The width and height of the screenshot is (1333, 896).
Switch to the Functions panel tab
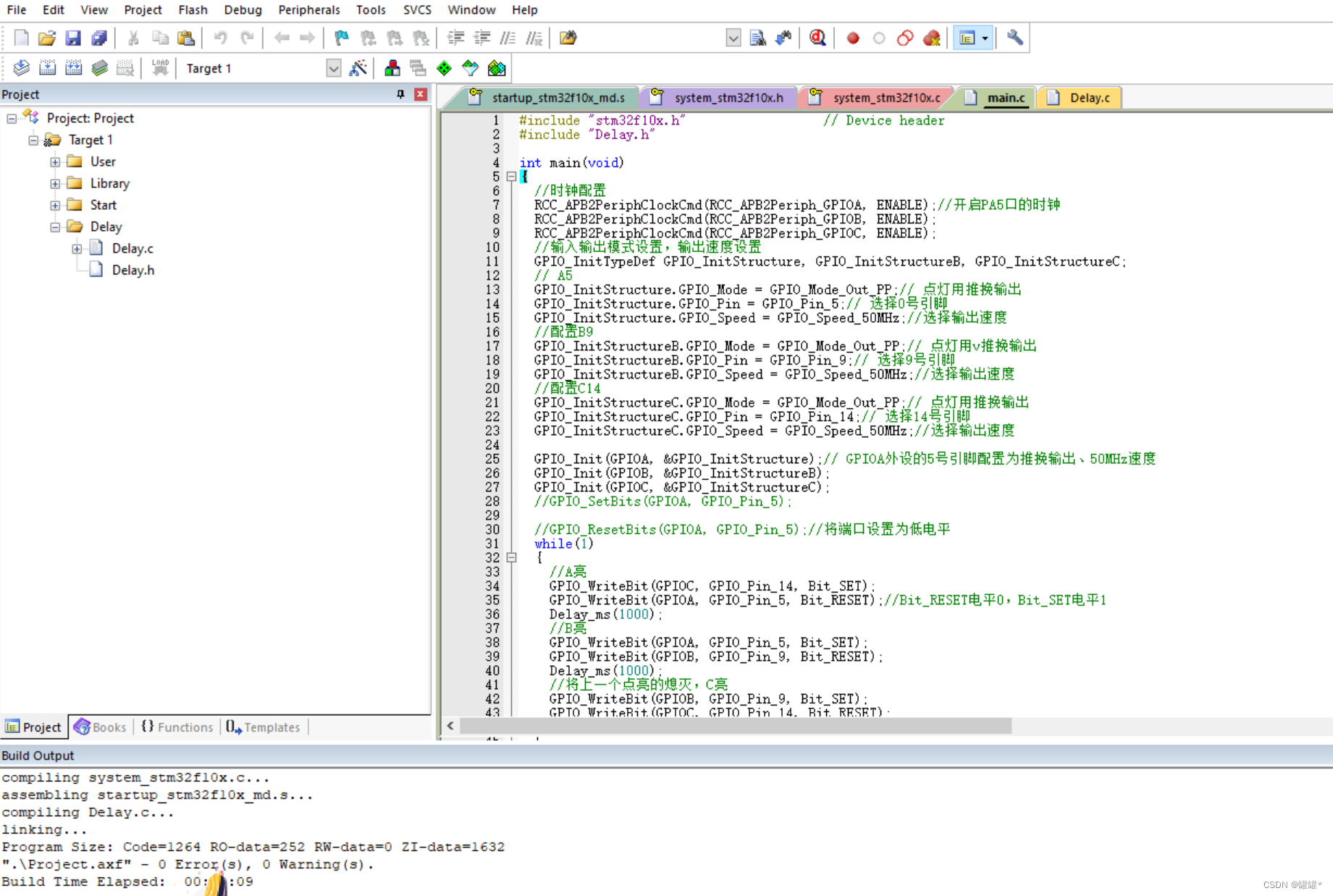click(x=177, y=727)
